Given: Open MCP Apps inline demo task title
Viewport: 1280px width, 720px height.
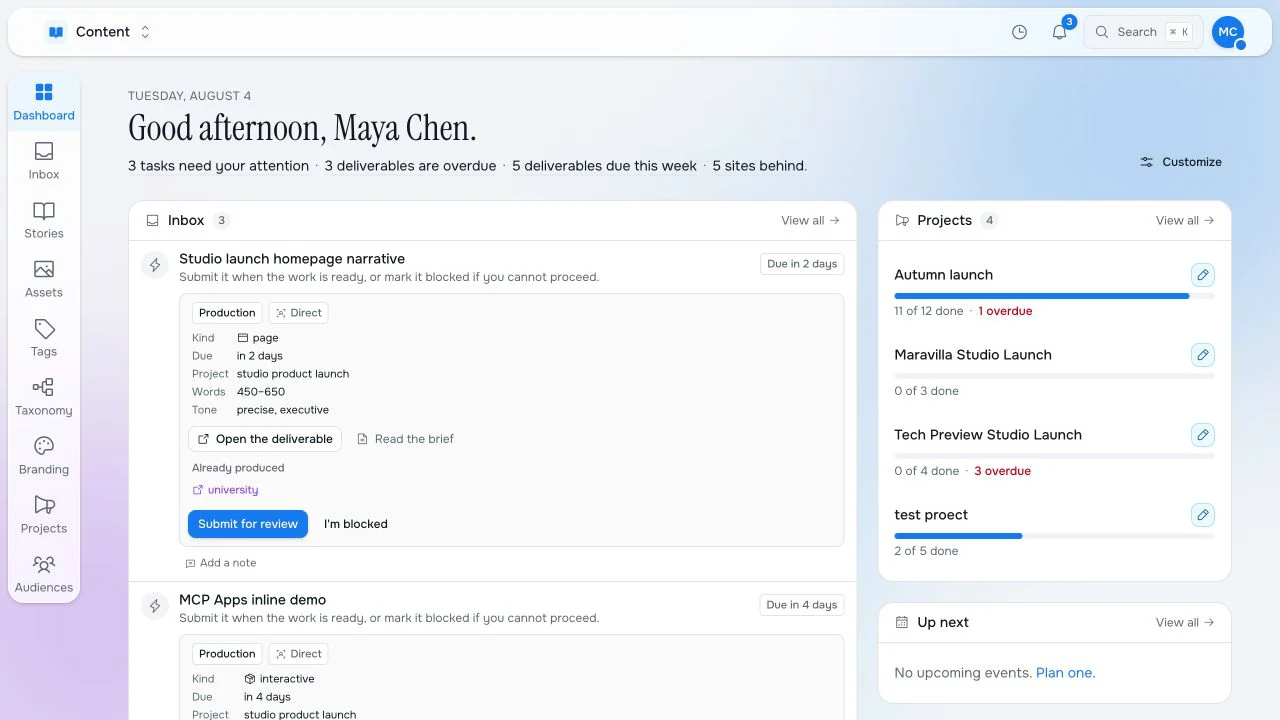Looking at the screenshot, I should pos(253,600).
